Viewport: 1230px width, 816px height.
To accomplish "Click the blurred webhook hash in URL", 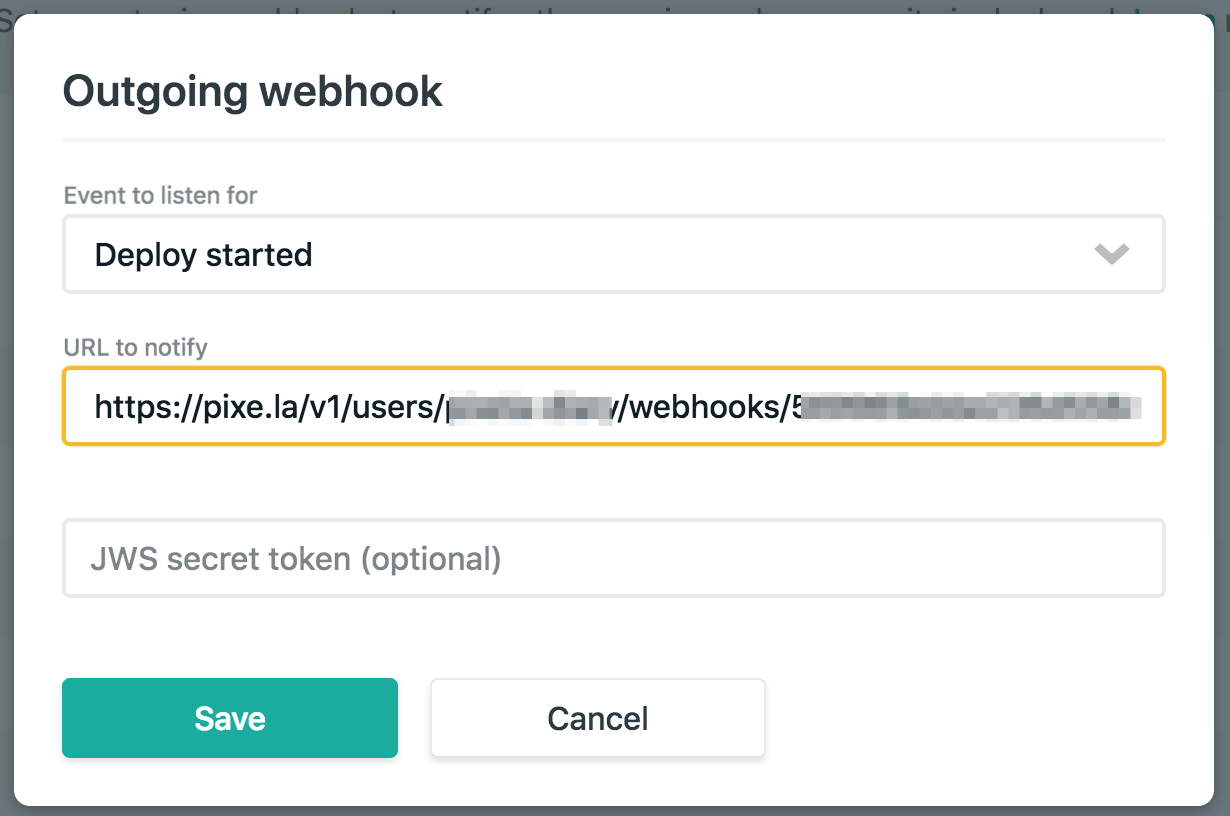I will tap(970, 406).
